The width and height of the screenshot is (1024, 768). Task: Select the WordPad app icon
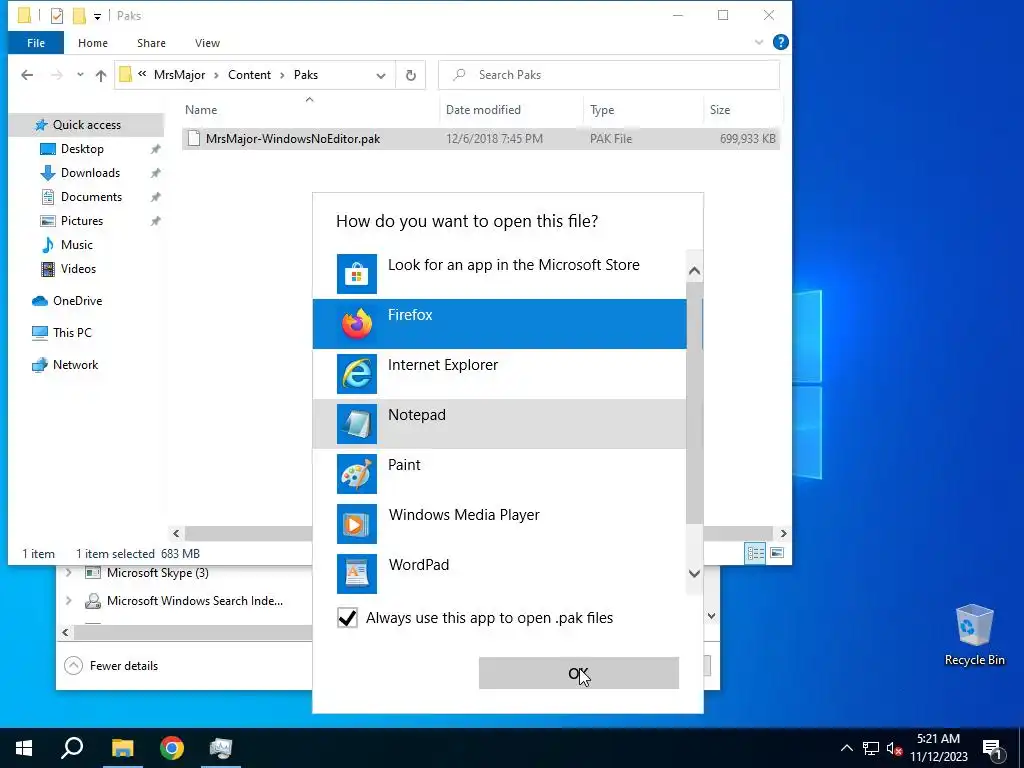[x=357, y=574]
